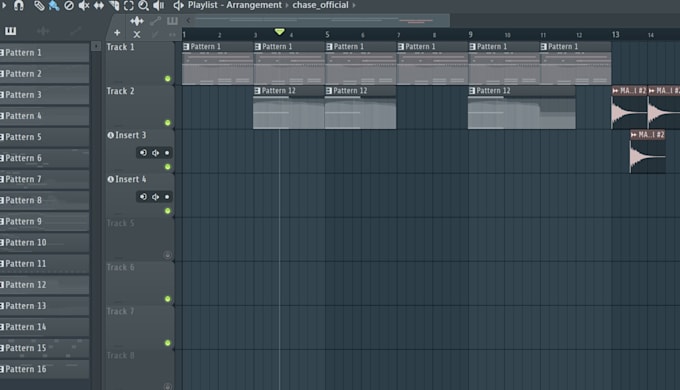The width and height of the screenshot is (680, 390).
Task: Select the Delete tool
Action: 69,6
